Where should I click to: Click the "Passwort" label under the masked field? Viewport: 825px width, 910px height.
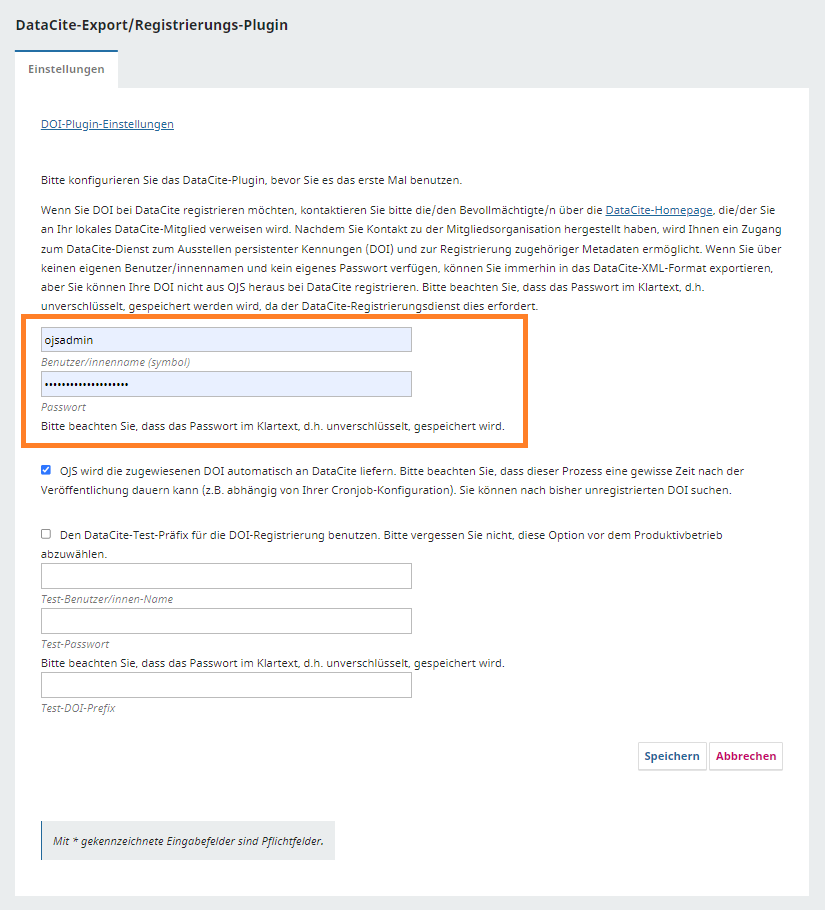pyautogui.click(x=63, y=407)
